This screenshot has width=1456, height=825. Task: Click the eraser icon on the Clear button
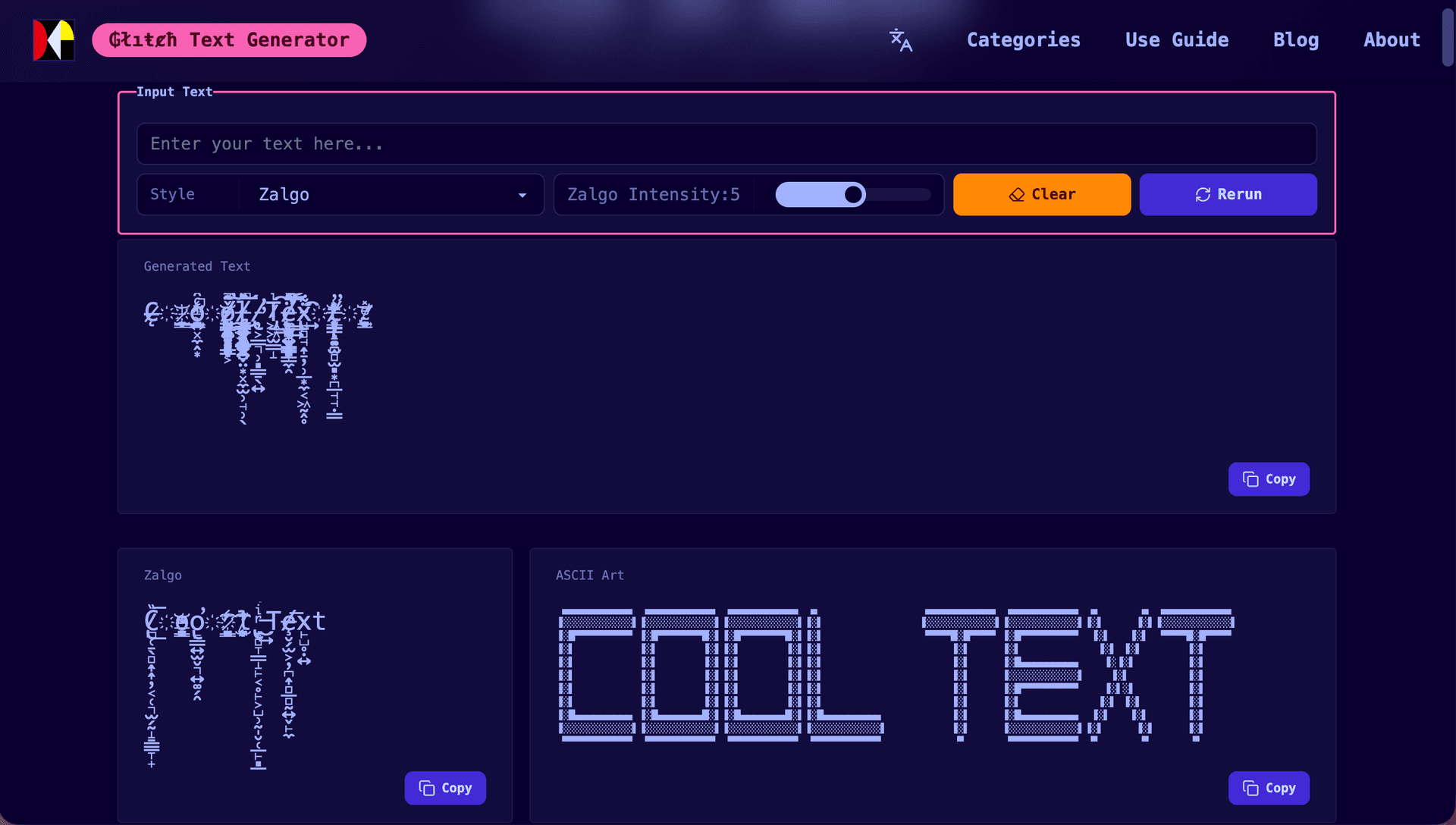tap(1016, 195)
